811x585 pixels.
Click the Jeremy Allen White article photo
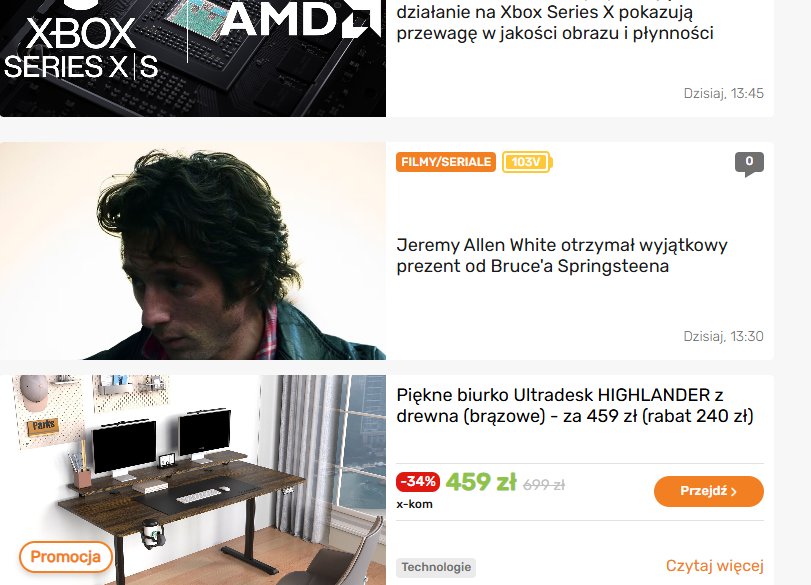point(193,251)
